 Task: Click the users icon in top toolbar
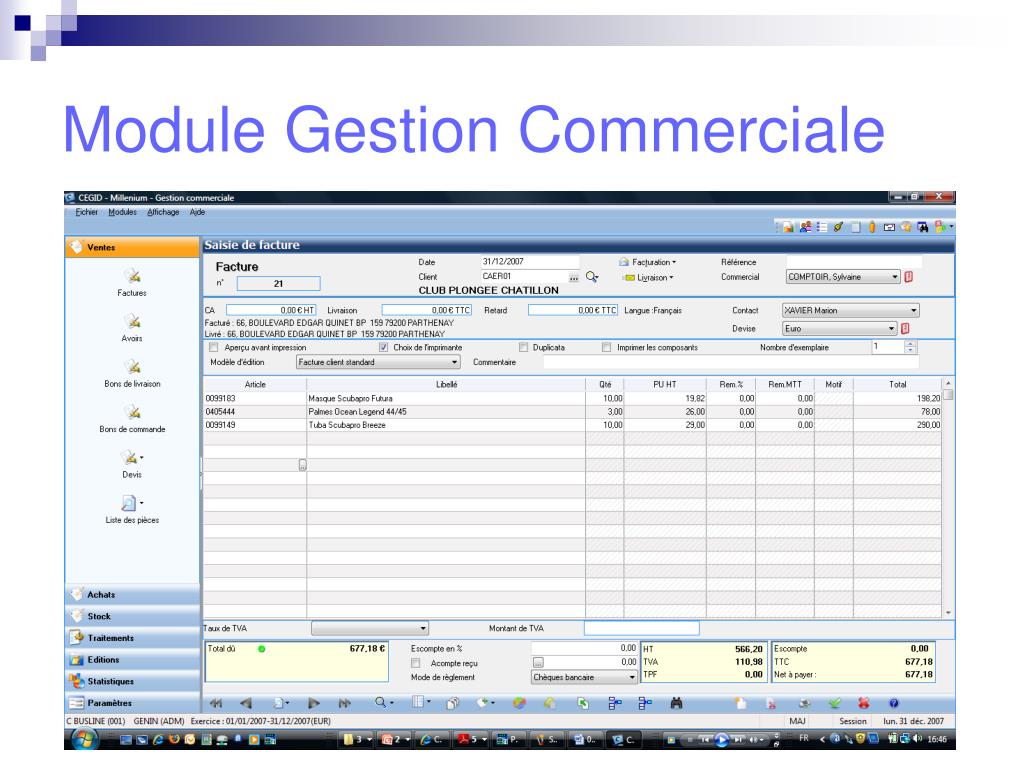pos(806,227)
